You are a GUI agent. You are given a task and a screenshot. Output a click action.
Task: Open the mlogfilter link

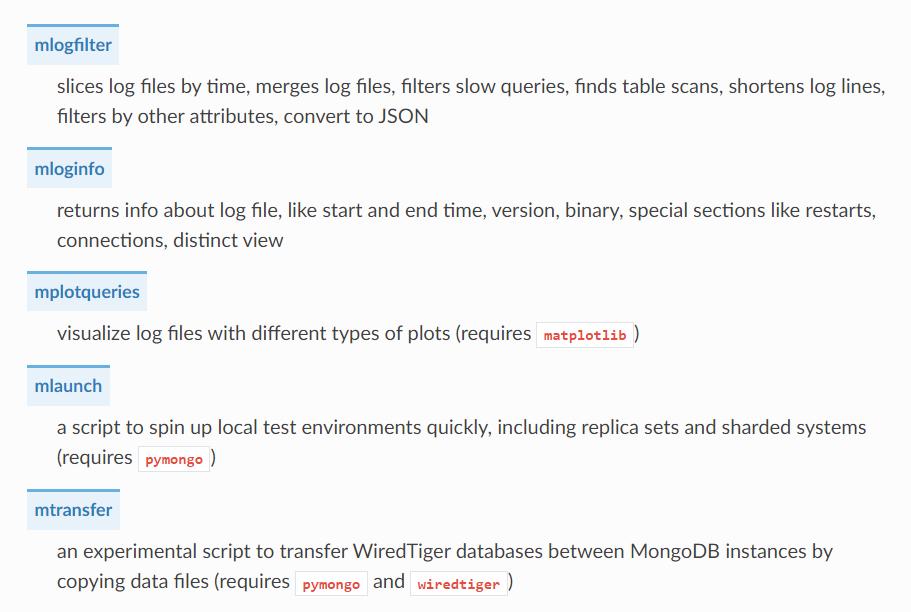pyautogui.click(x=73, y=45)
